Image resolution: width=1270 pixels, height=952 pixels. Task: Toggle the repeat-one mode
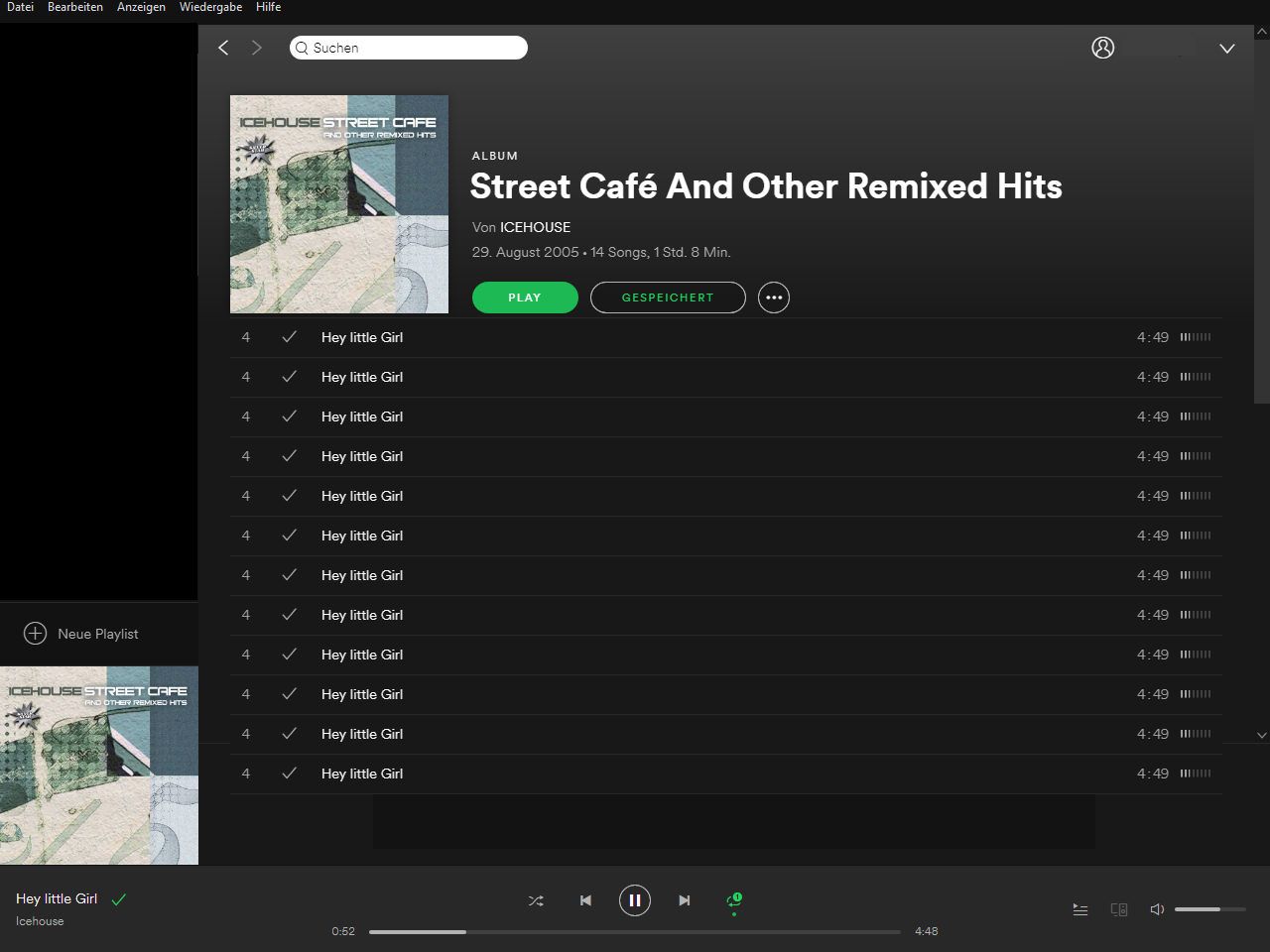point(734,900)
